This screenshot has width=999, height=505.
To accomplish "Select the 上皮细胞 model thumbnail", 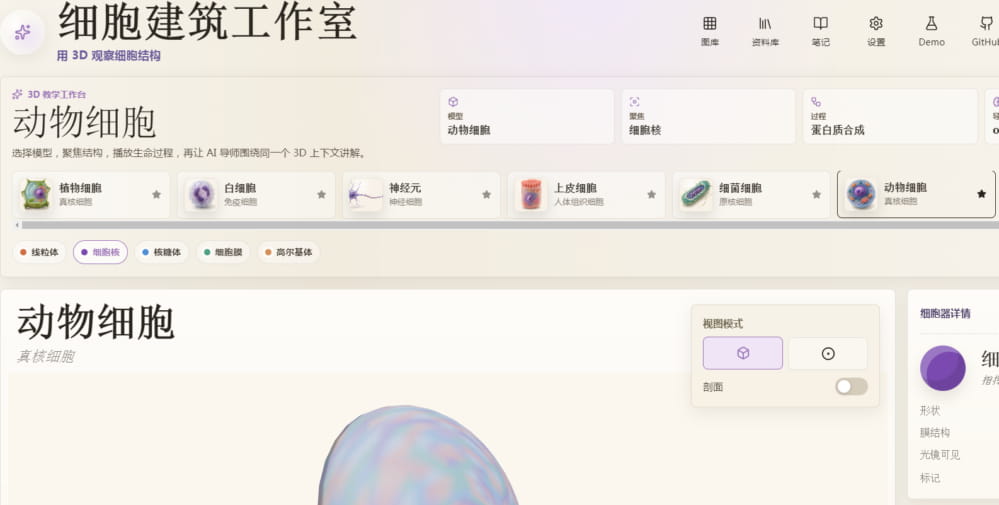I will click(x=531, y=194).
